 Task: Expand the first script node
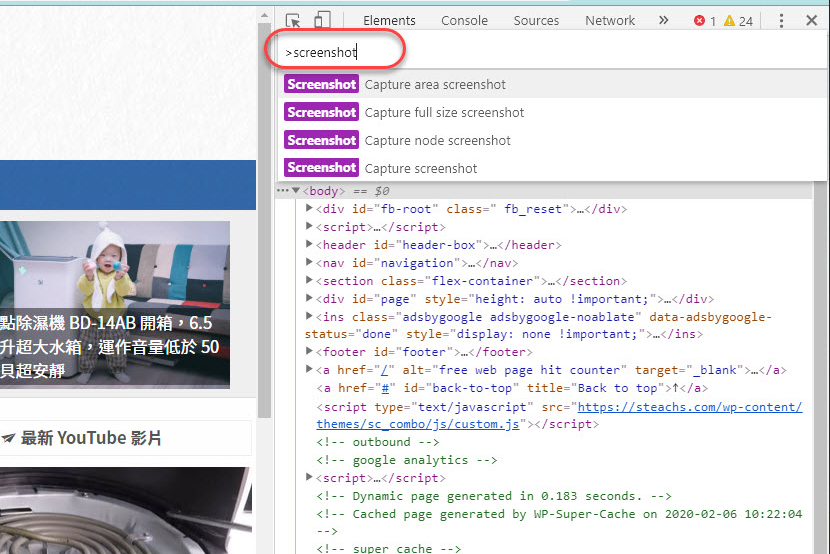[x=309, y=226]
